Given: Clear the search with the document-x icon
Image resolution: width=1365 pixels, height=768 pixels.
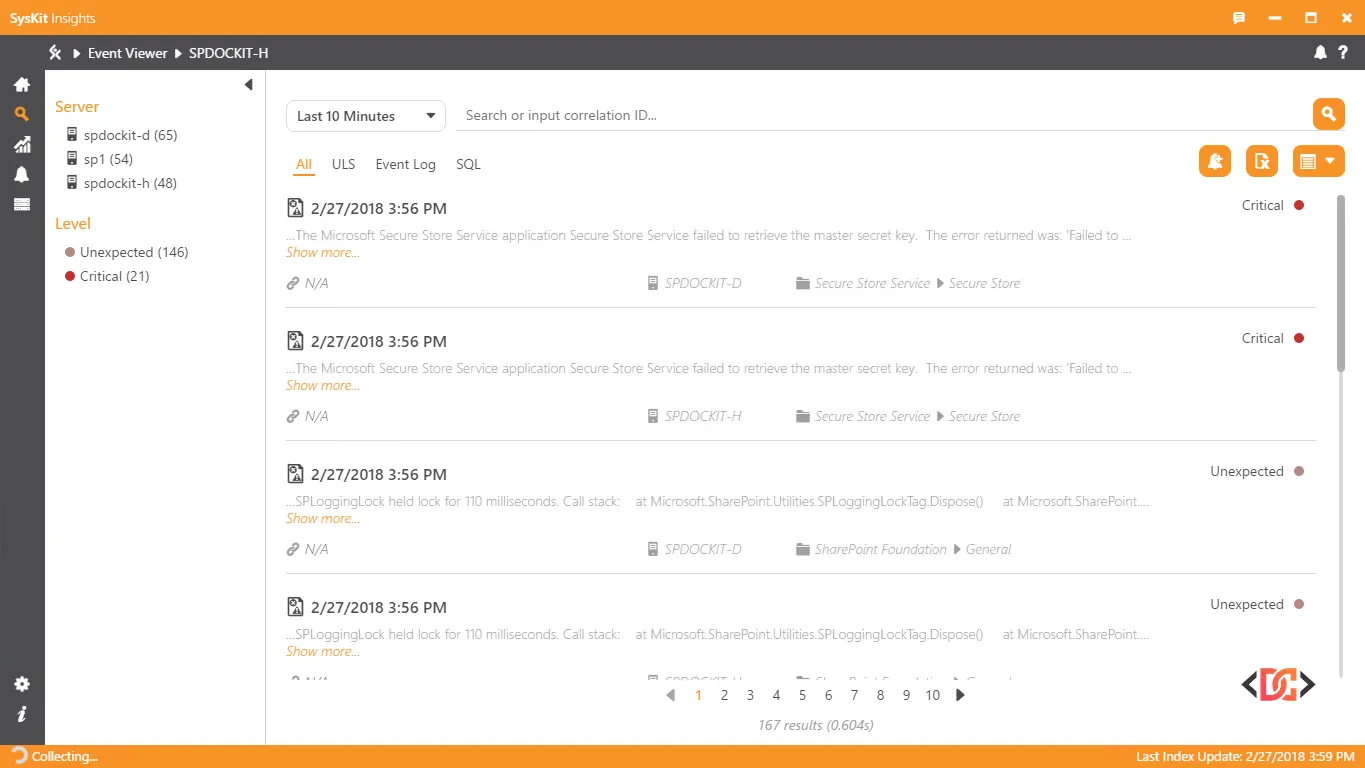Looking at the screenshot, I should pyautogui.click(x=1261, y=160).
